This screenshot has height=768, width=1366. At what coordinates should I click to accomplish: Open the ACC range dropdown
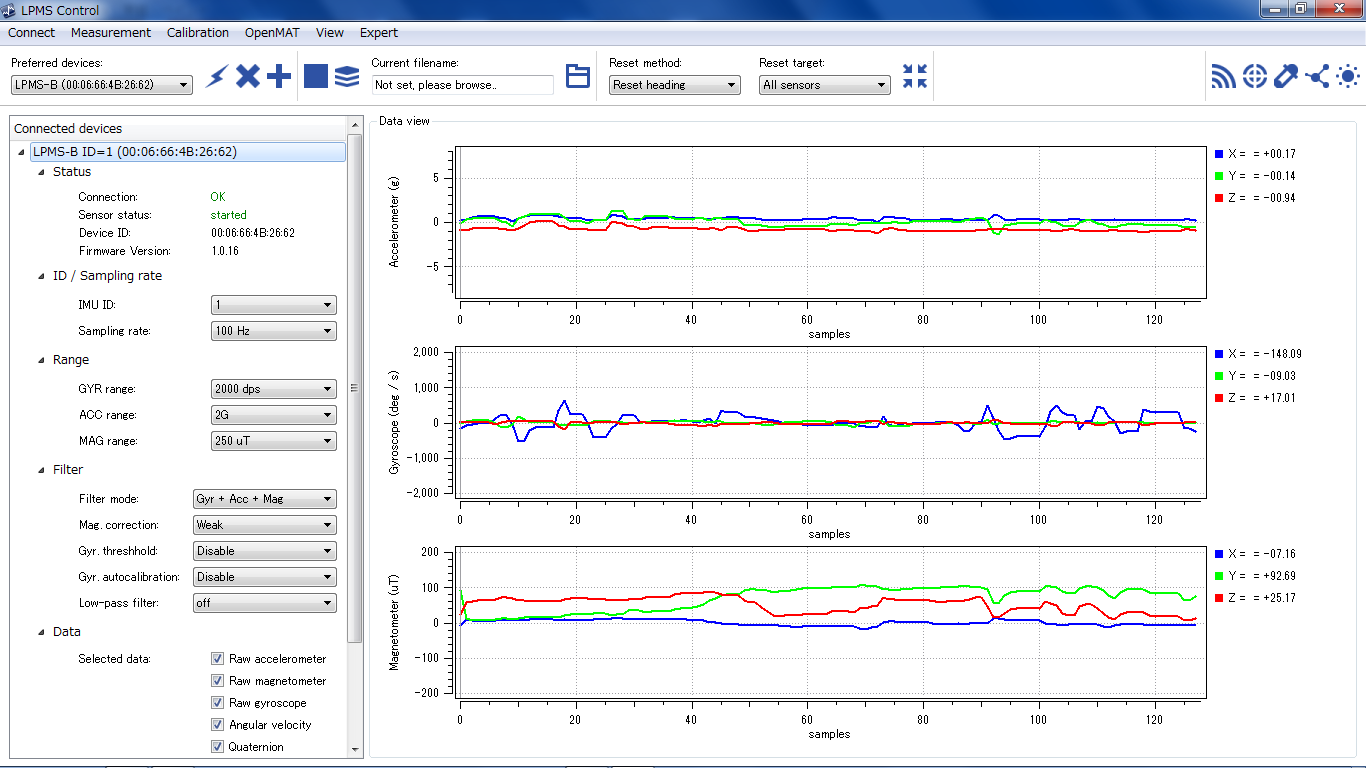(x=274, y=415)
